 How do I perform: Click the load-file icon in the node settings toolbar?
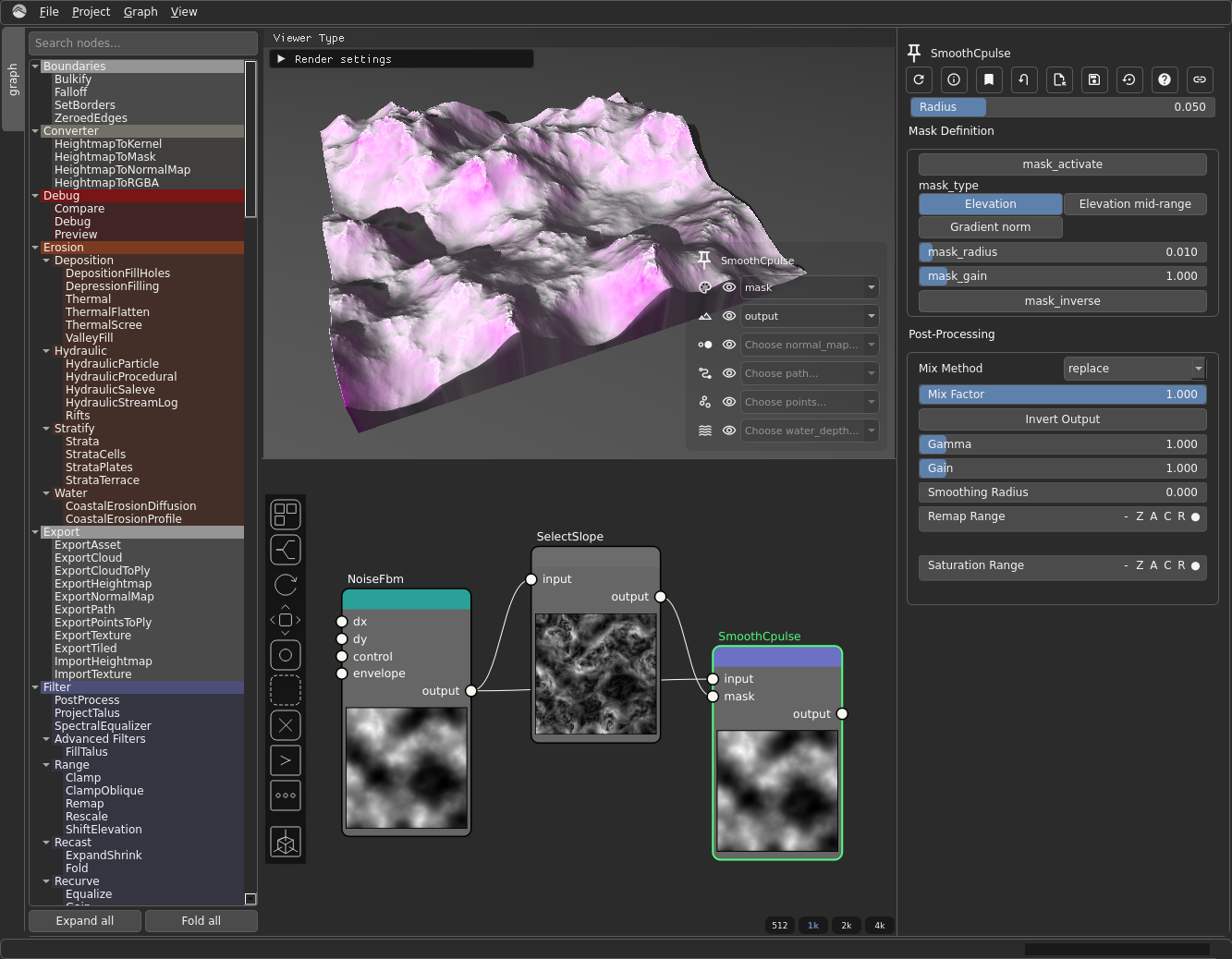coord(1059,79)
